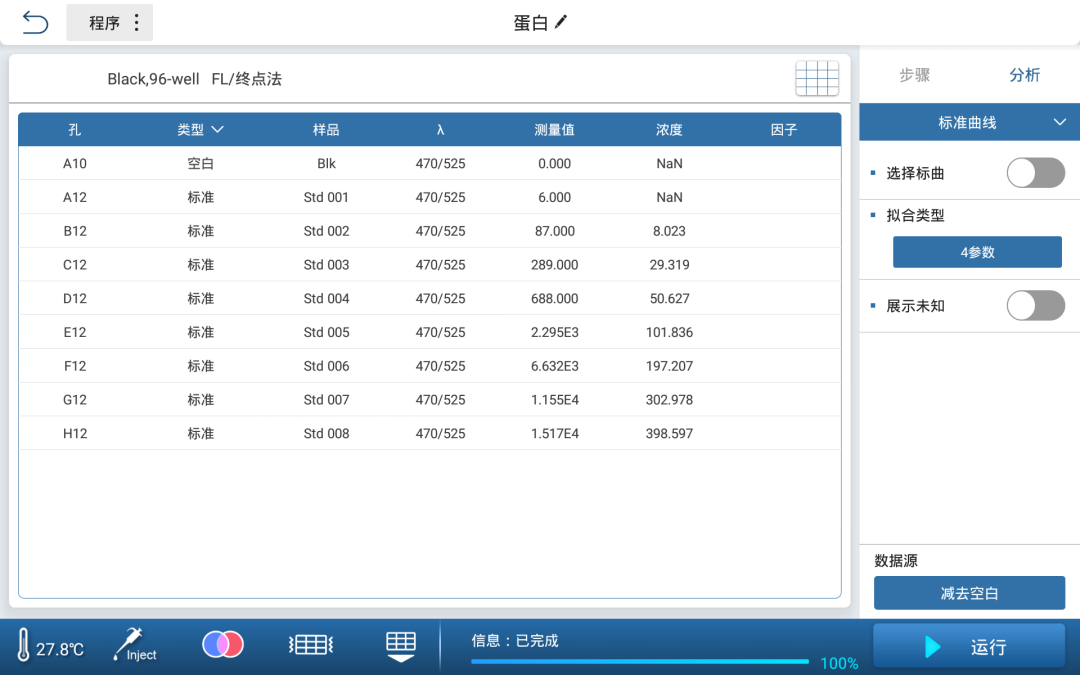Click concentration value 302.978
This screenshot has width=1080, height=675.
tap(669, 399)
